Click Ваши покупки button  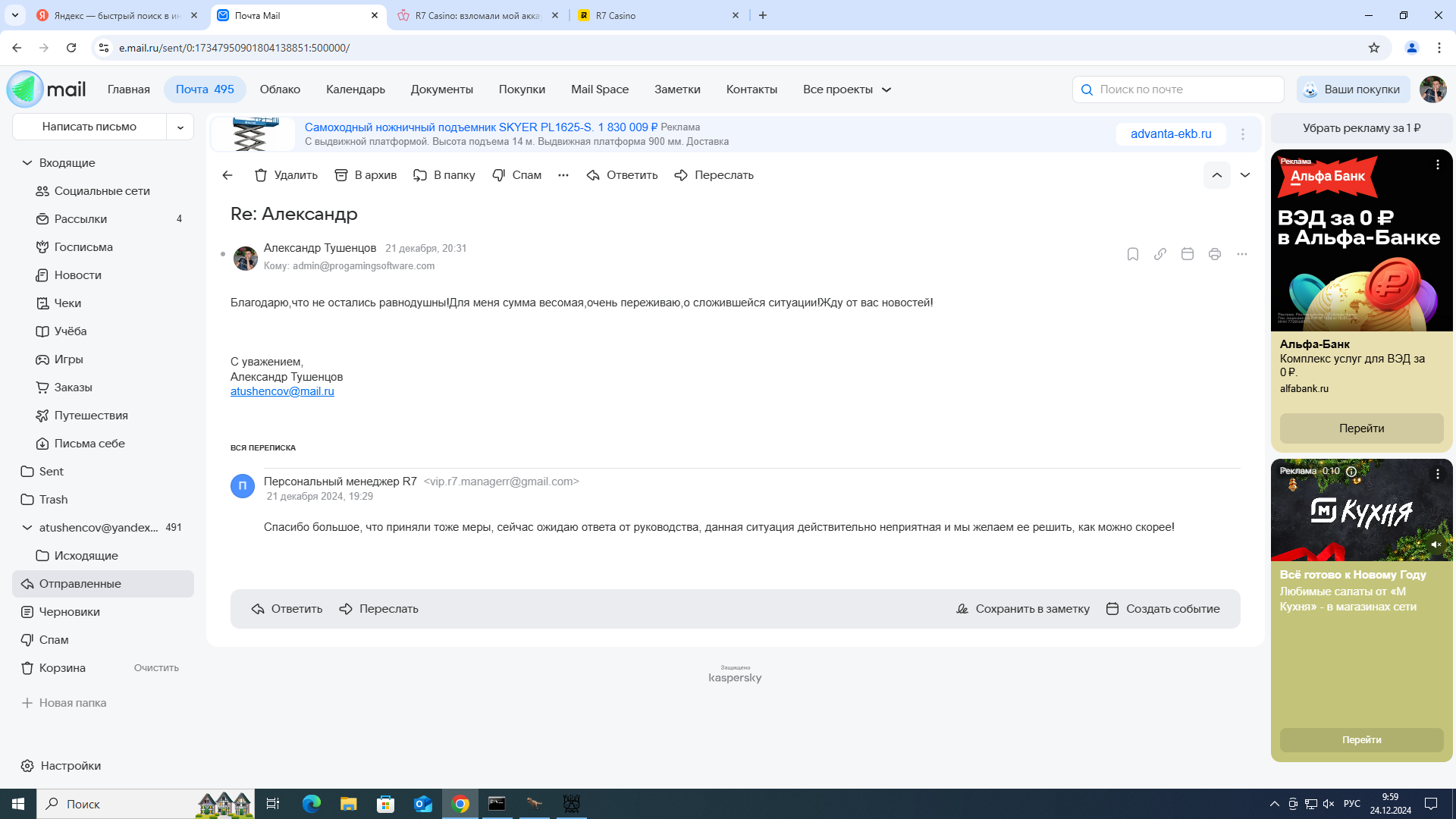1354,89
